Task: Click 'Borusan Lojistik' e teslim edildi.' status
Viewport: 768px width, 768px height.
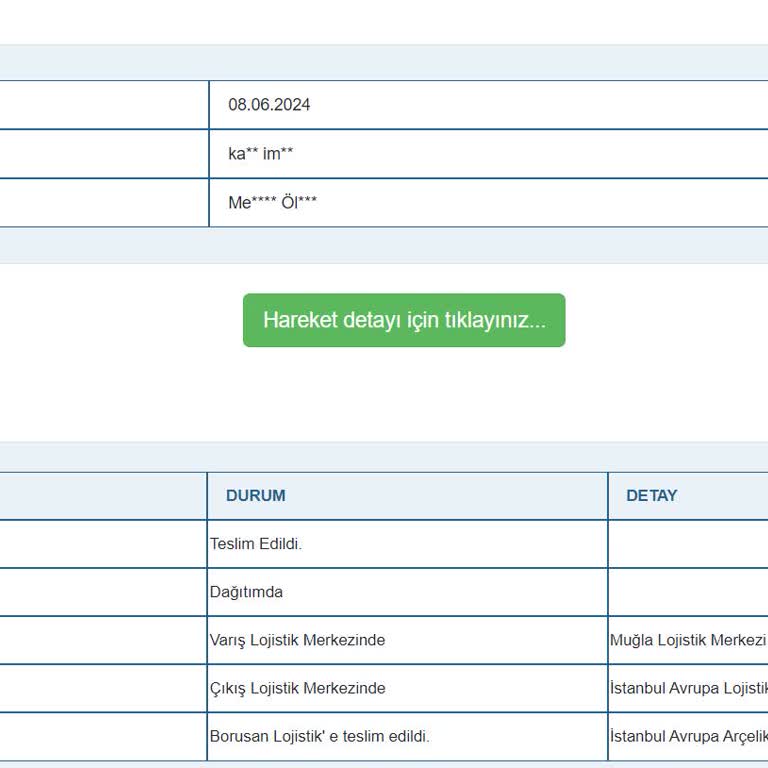Action: [319, 736]
